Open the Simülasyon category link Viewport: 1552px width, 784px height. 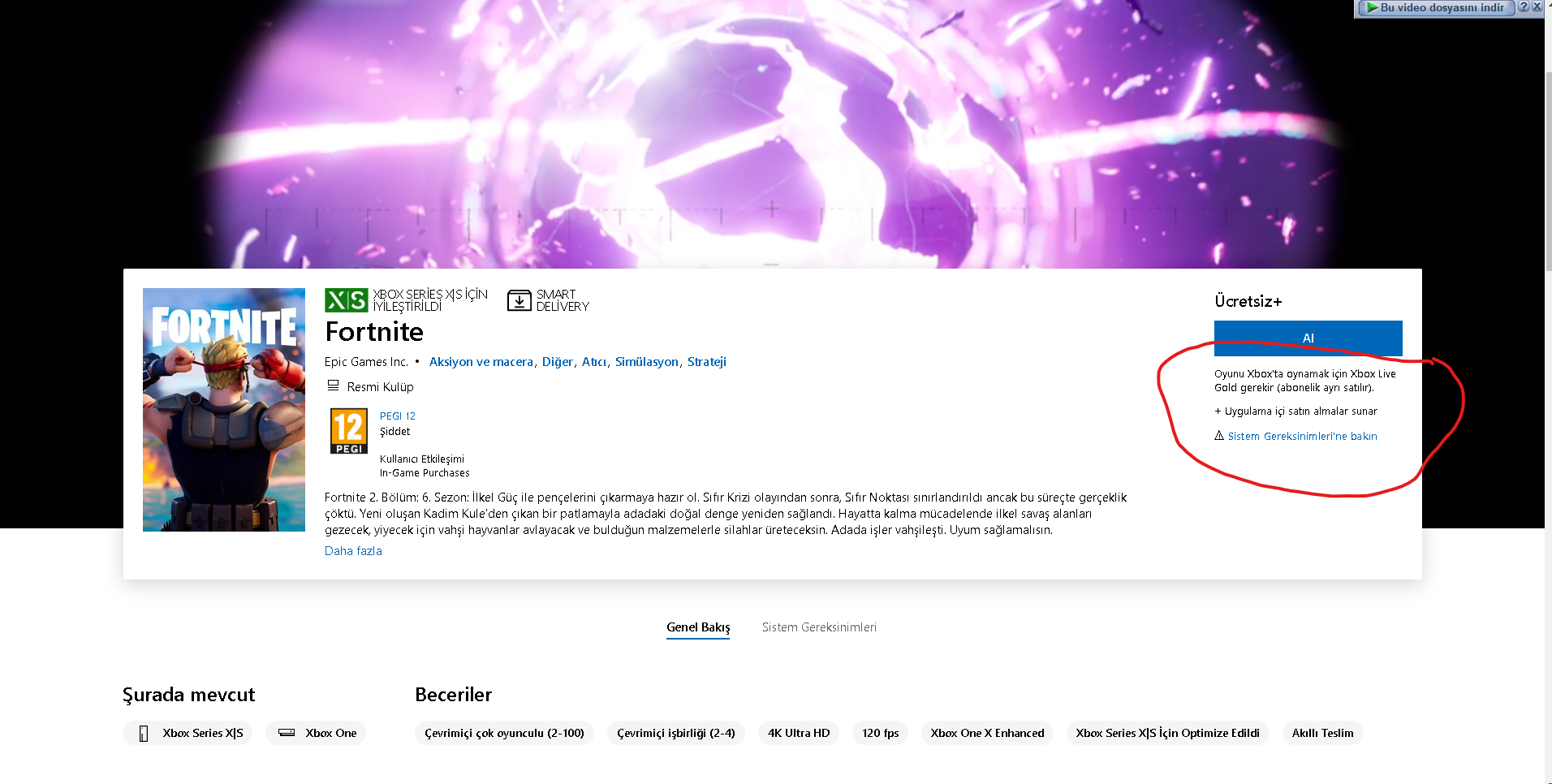point(646,362)
